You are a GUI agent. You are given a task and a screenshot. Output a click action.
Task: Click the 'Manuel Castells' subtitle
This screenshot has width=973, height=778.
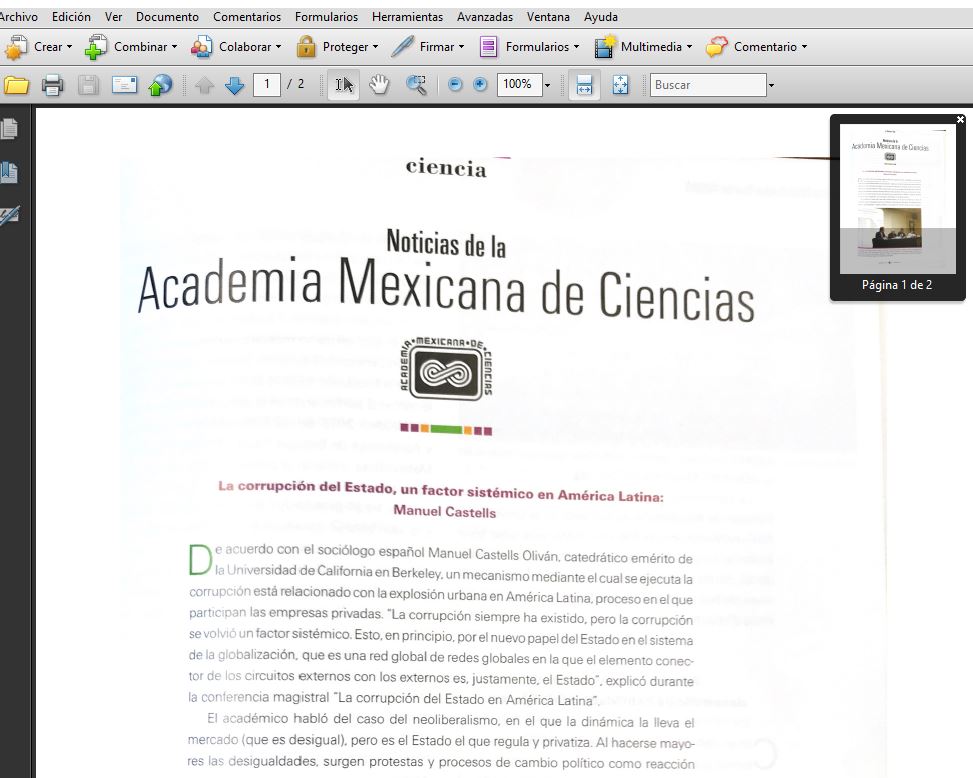445,512
